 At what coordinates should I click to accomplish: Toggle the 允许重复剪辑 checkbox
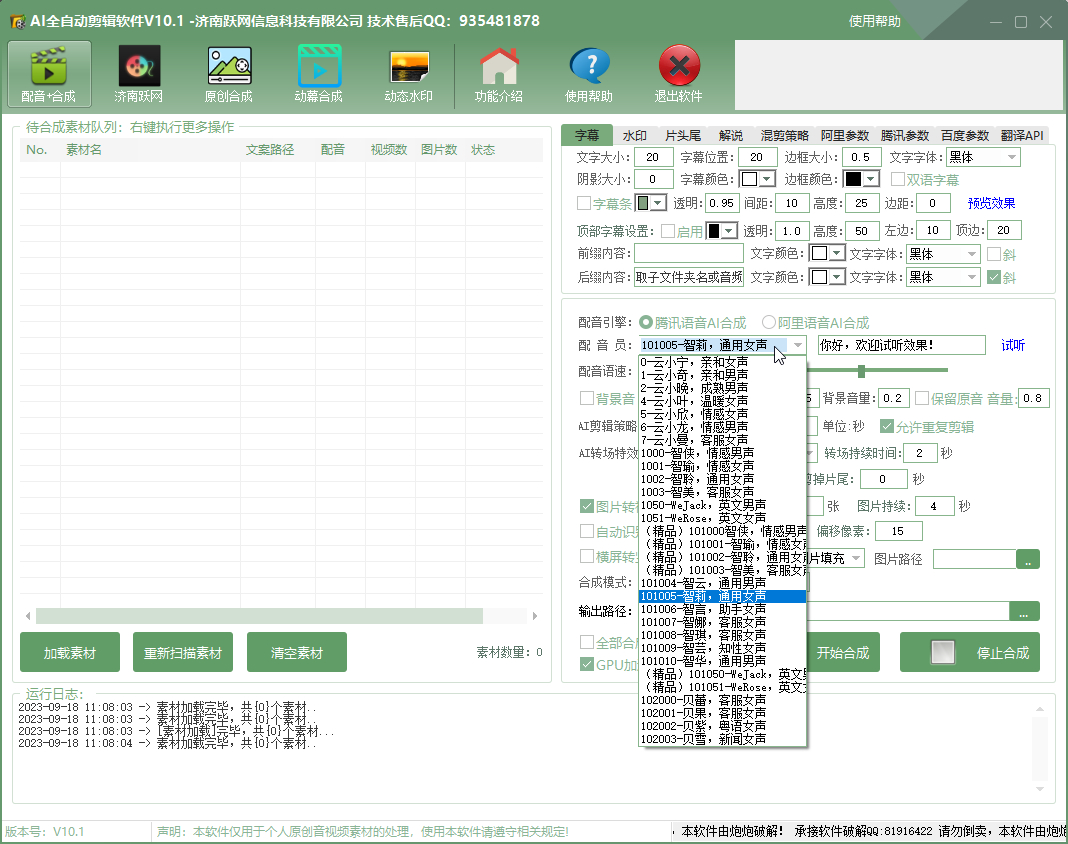(887, 426)
